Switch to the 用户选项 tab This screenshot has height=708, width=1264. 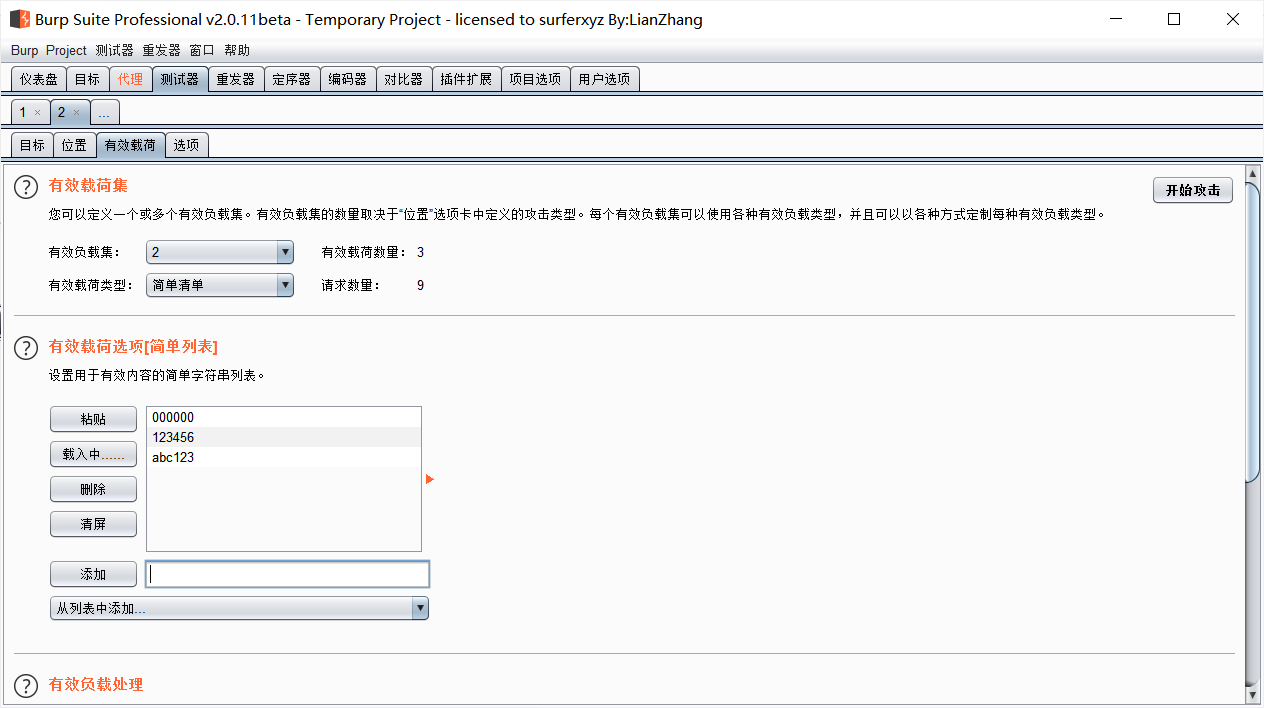pyautogui.click(x=605, y=79)
